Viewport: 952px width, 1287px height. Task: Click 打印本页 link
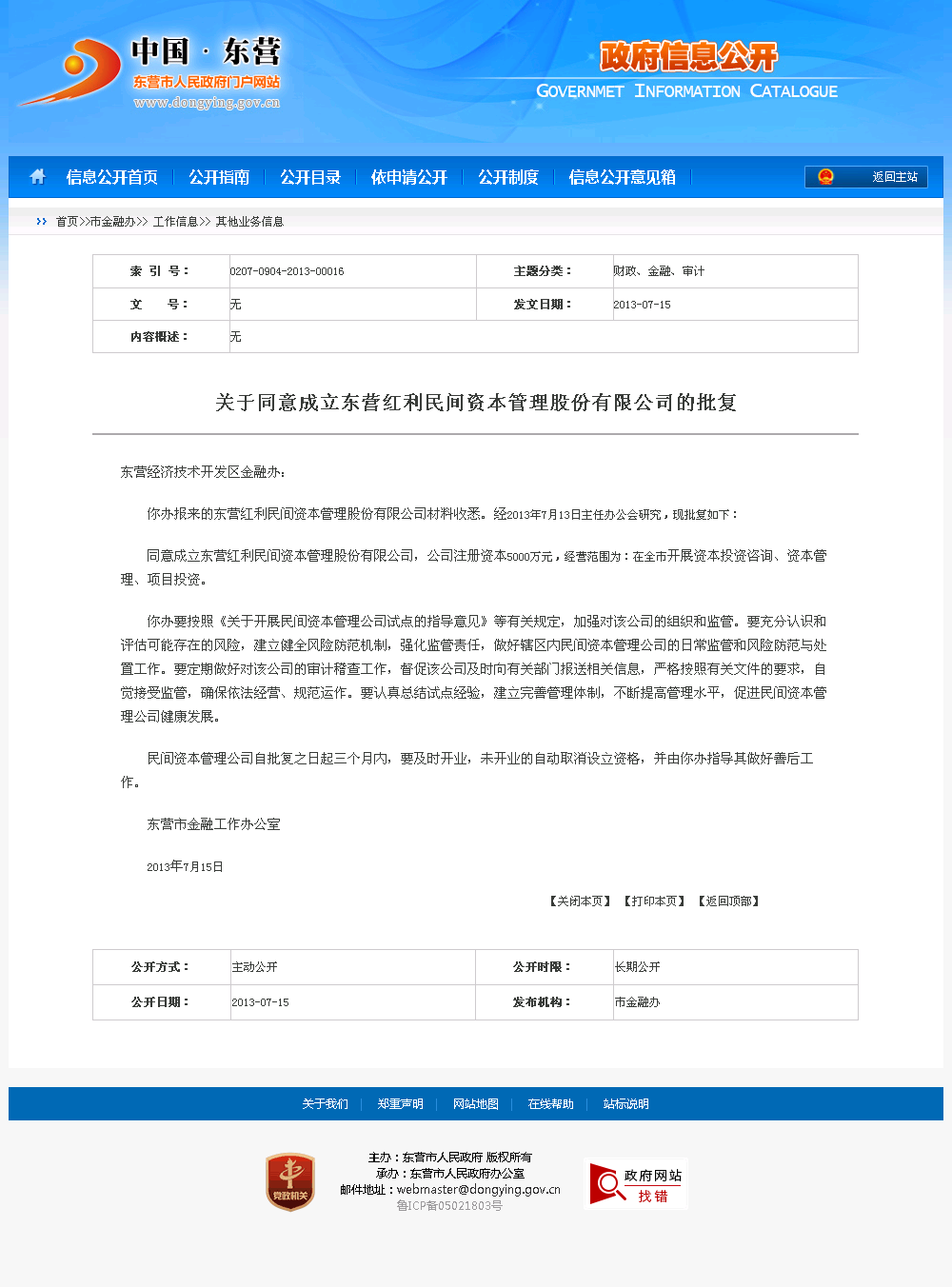(x=654, y=901)
